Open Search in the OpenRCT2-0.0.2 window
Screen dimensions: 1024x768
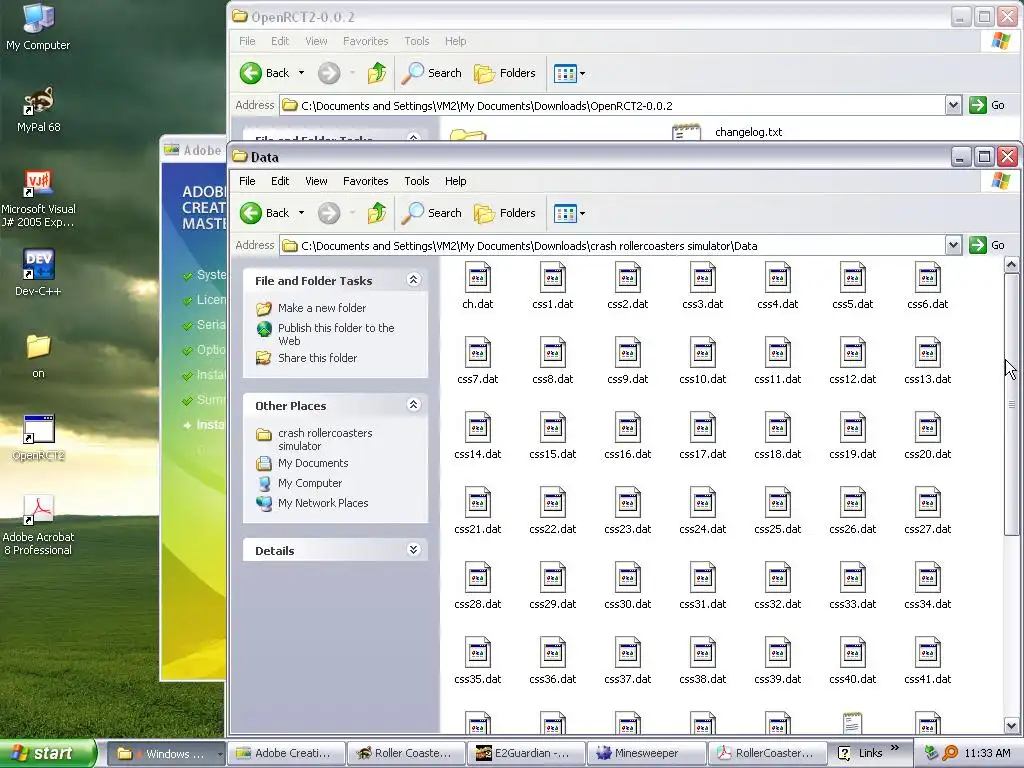pyautogui.click(x=432, y=73)
